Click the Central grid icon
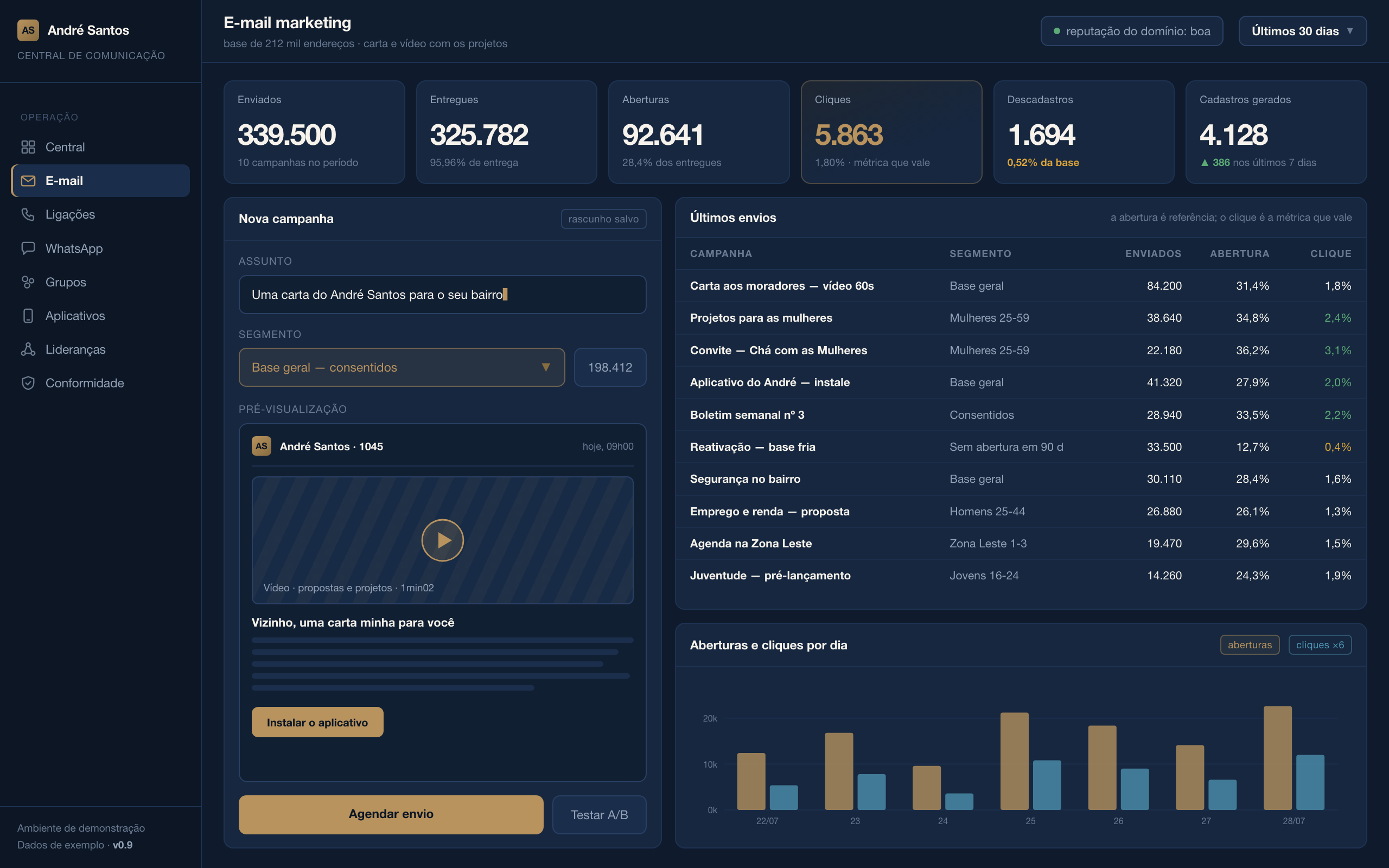This screenshot has height=868, width=1389. point(28,147)
